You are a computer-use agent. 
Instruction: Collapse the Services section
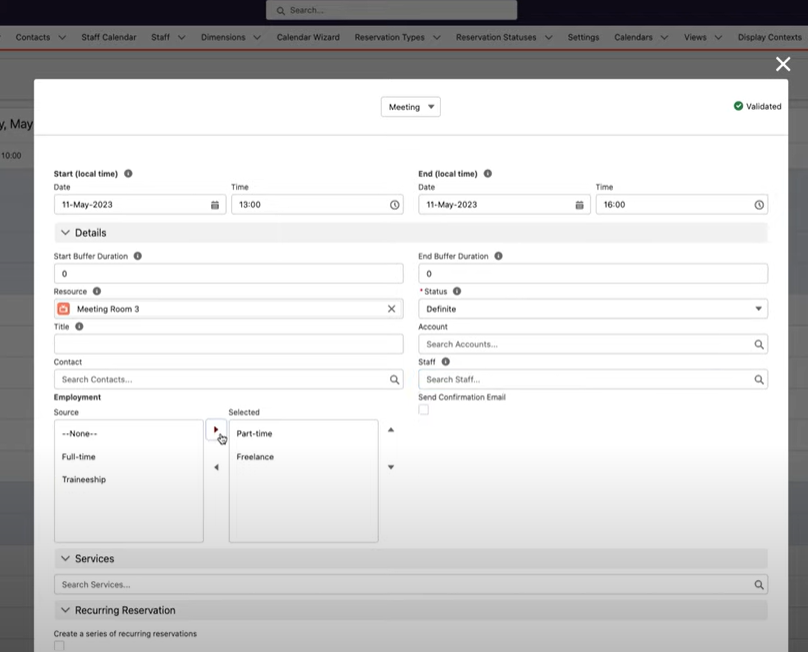(65, 558)
